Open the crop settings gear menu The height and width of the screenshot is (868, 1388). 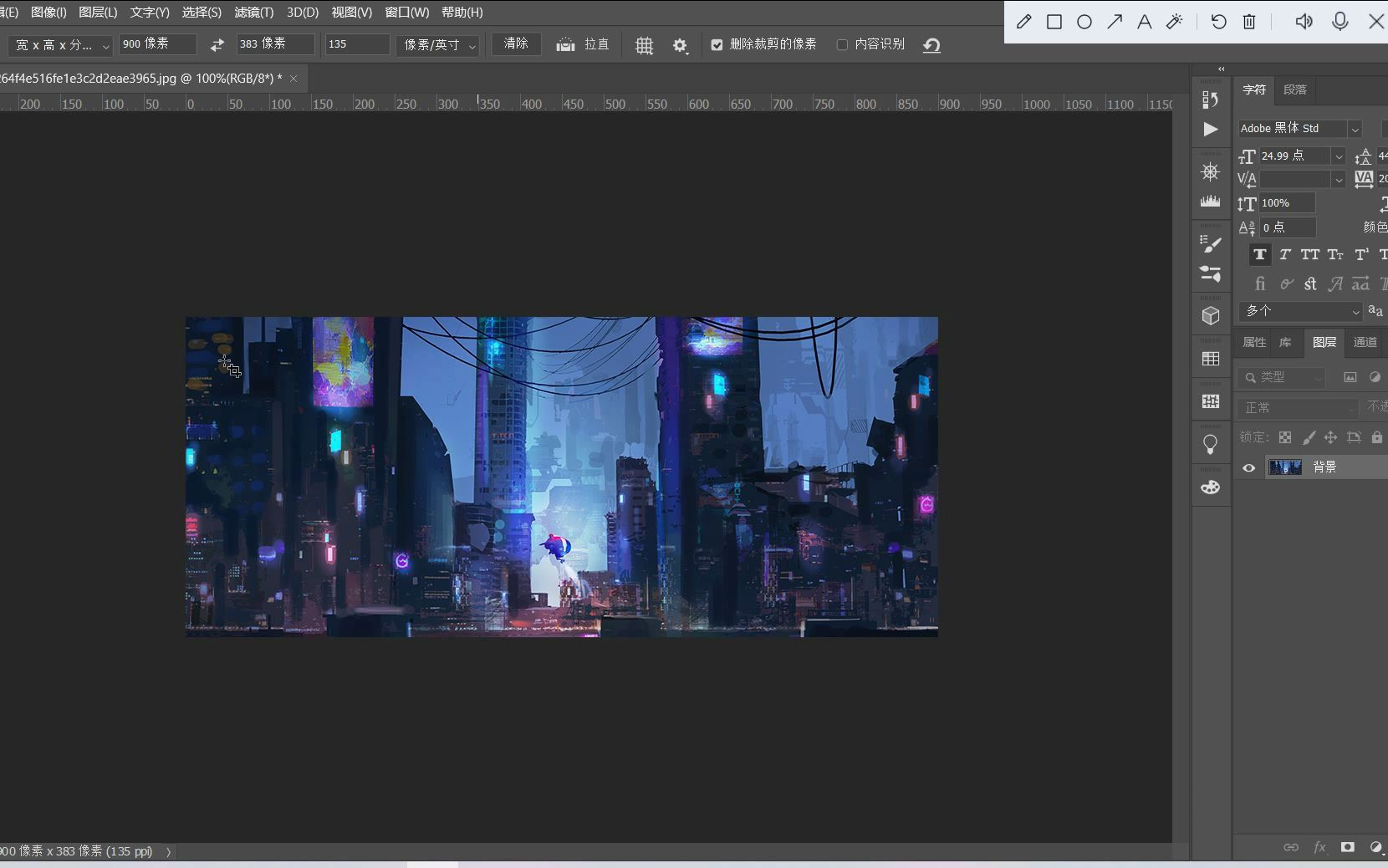680,46
